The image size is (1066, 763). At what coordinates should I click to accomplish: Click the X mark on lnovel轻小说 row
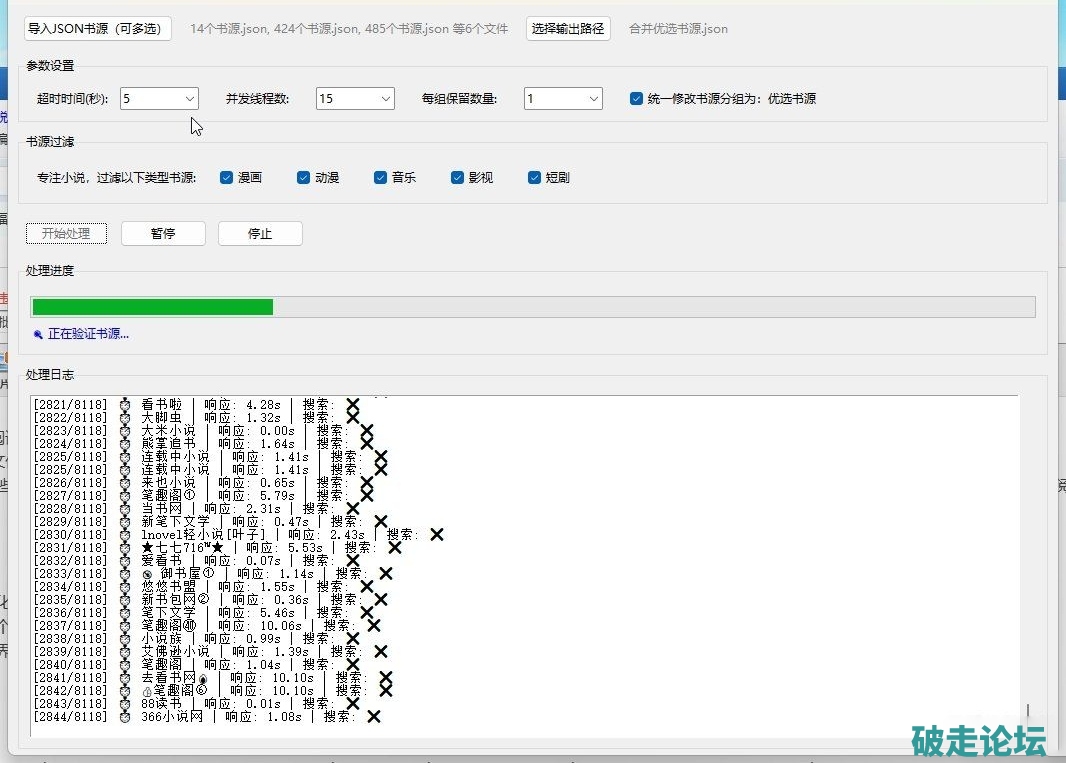(436, 535)
